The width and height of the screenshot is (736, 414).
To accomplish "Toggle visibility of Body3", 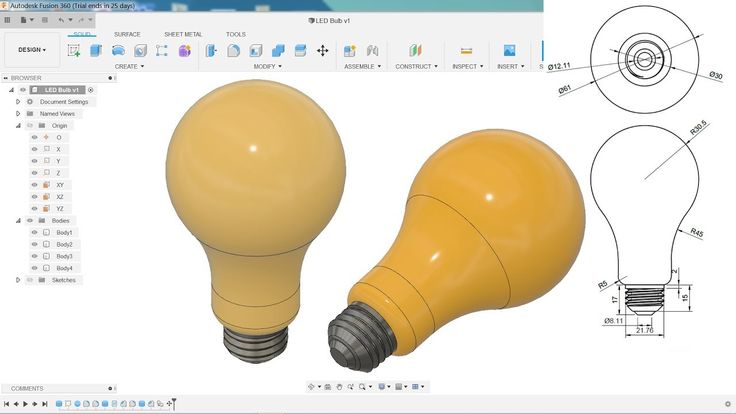I will tap(34, 256).
